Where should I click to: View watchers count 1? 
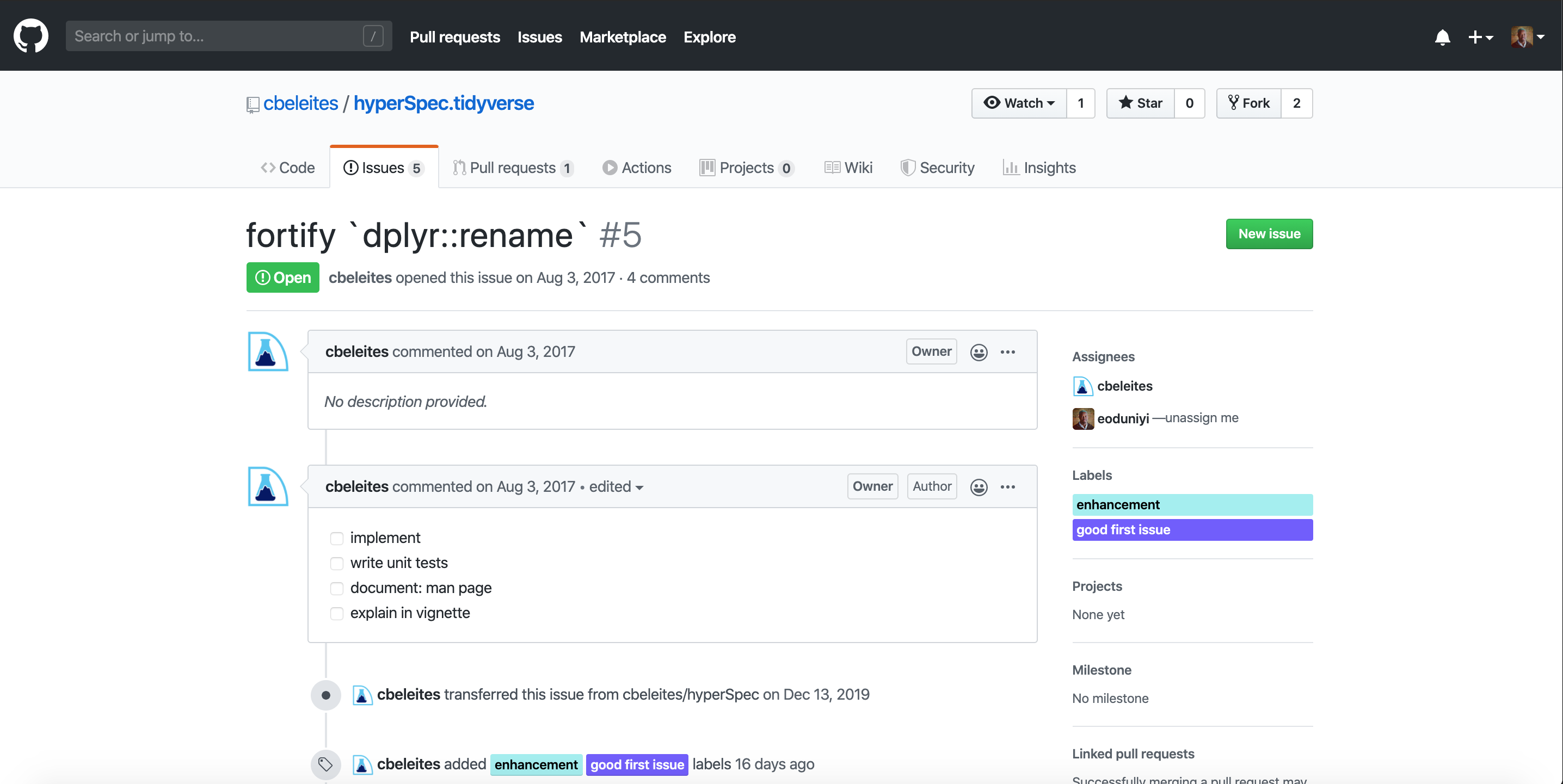pyautogui.click(x=1081, y=103)
